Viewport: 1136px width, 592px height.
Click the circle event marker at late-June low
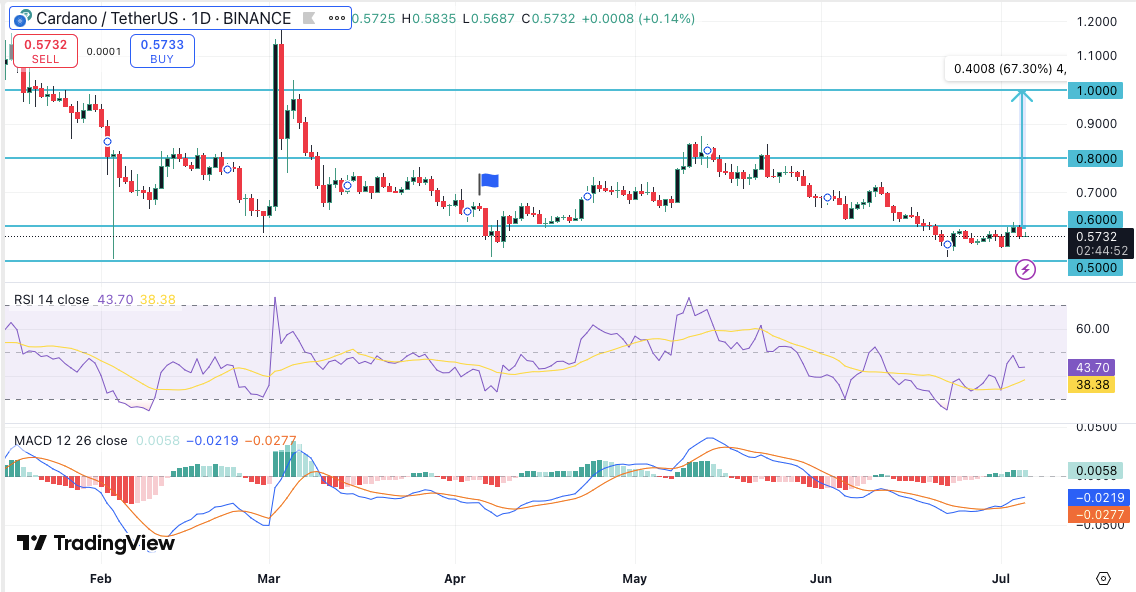[x=947, y=245]
